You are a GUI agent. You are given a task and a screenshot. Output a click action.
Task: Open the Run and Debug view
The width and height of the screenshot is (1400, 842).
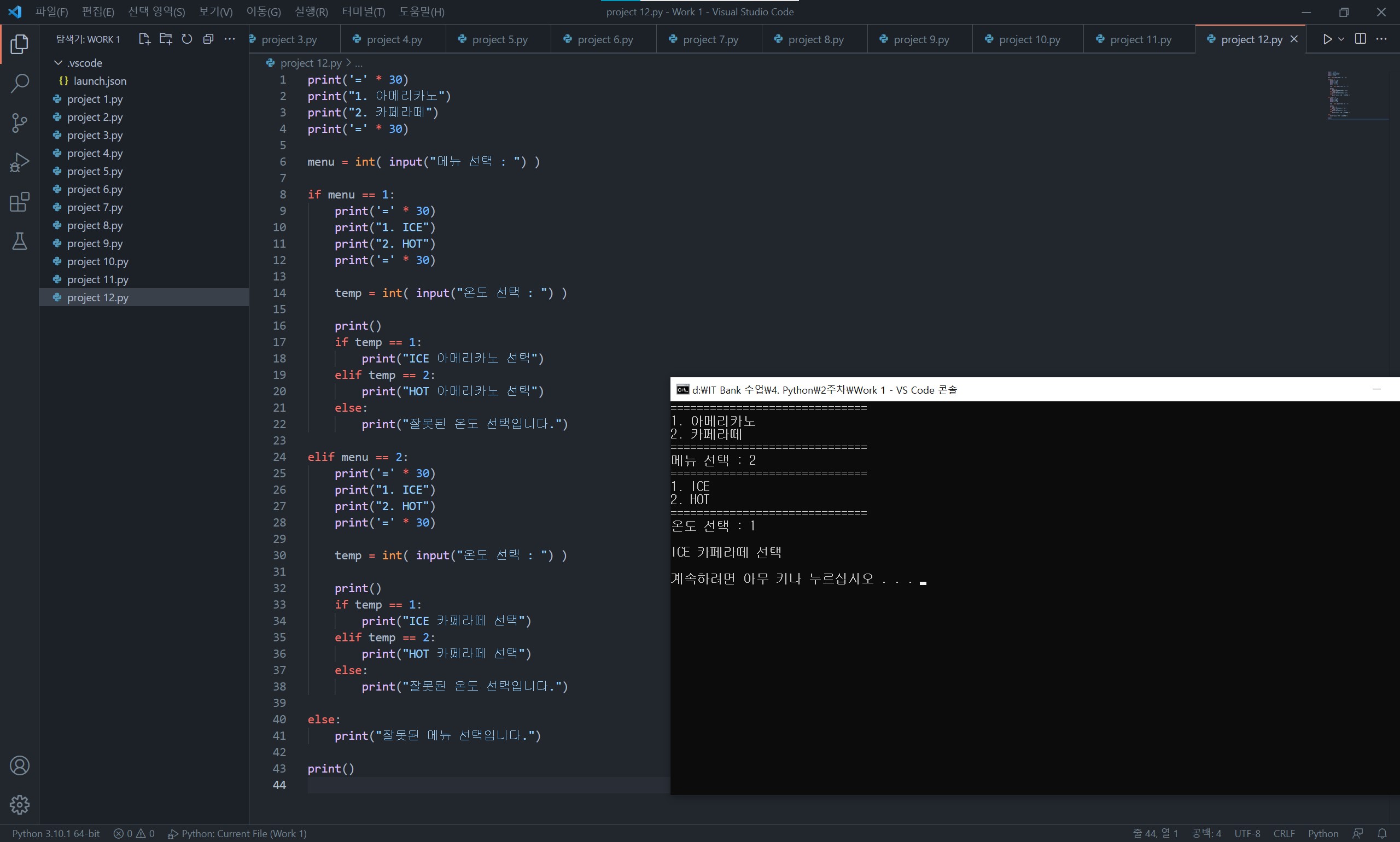click(19, 163)
